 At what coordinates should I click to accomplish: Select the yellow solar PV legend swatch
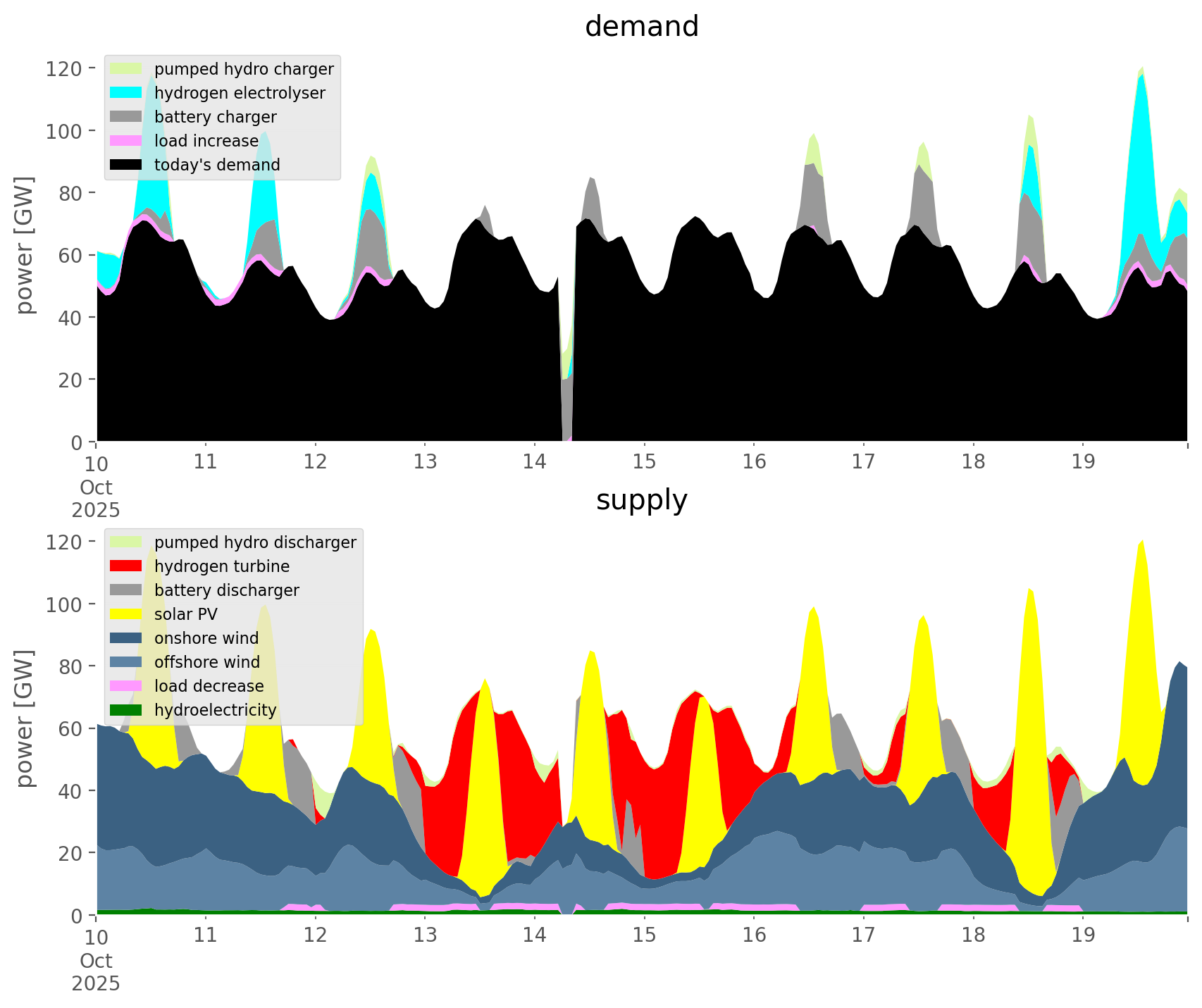pos(125,614)
